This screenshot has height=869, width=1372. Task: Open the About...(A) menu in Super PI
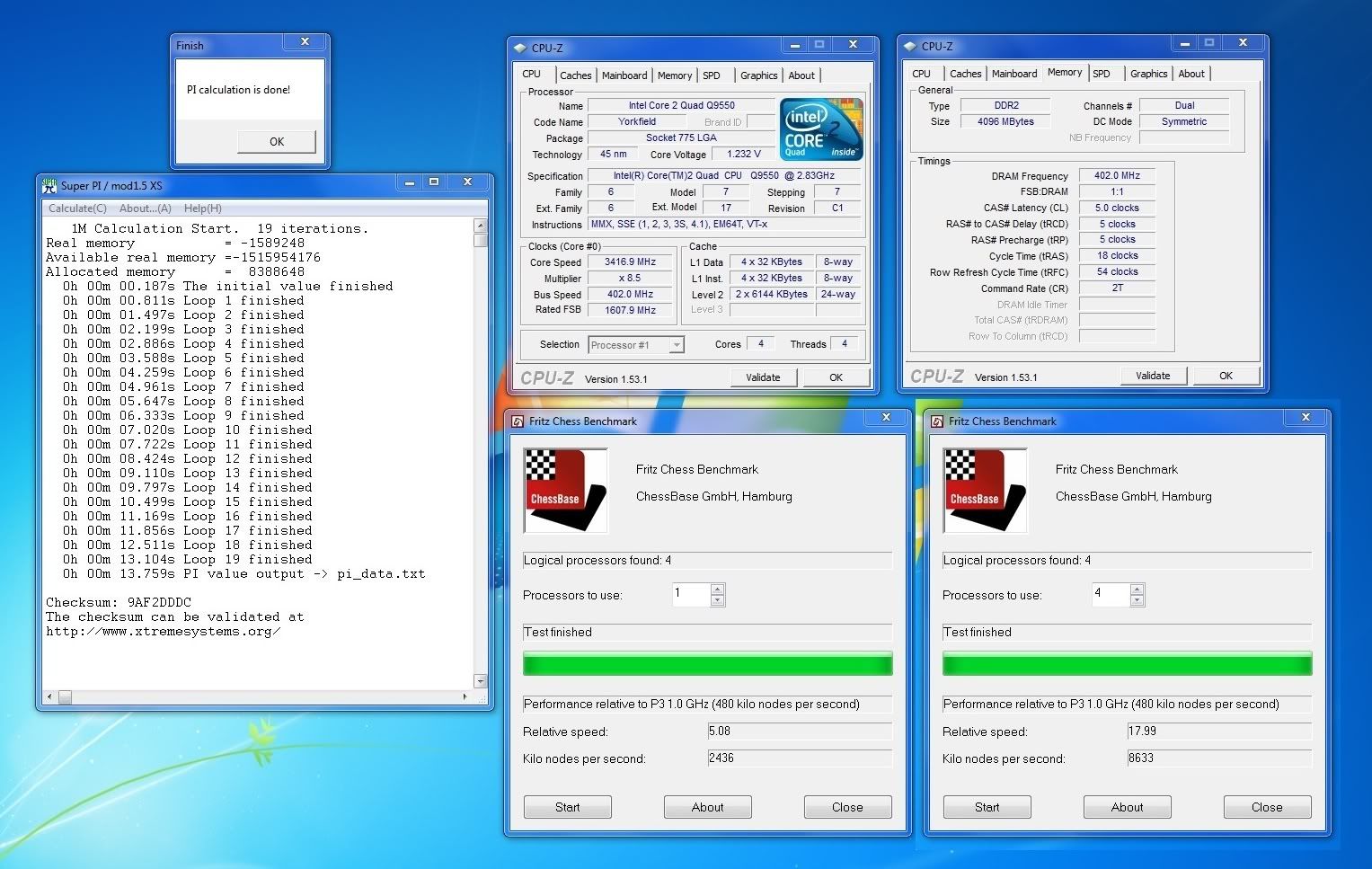146,208
